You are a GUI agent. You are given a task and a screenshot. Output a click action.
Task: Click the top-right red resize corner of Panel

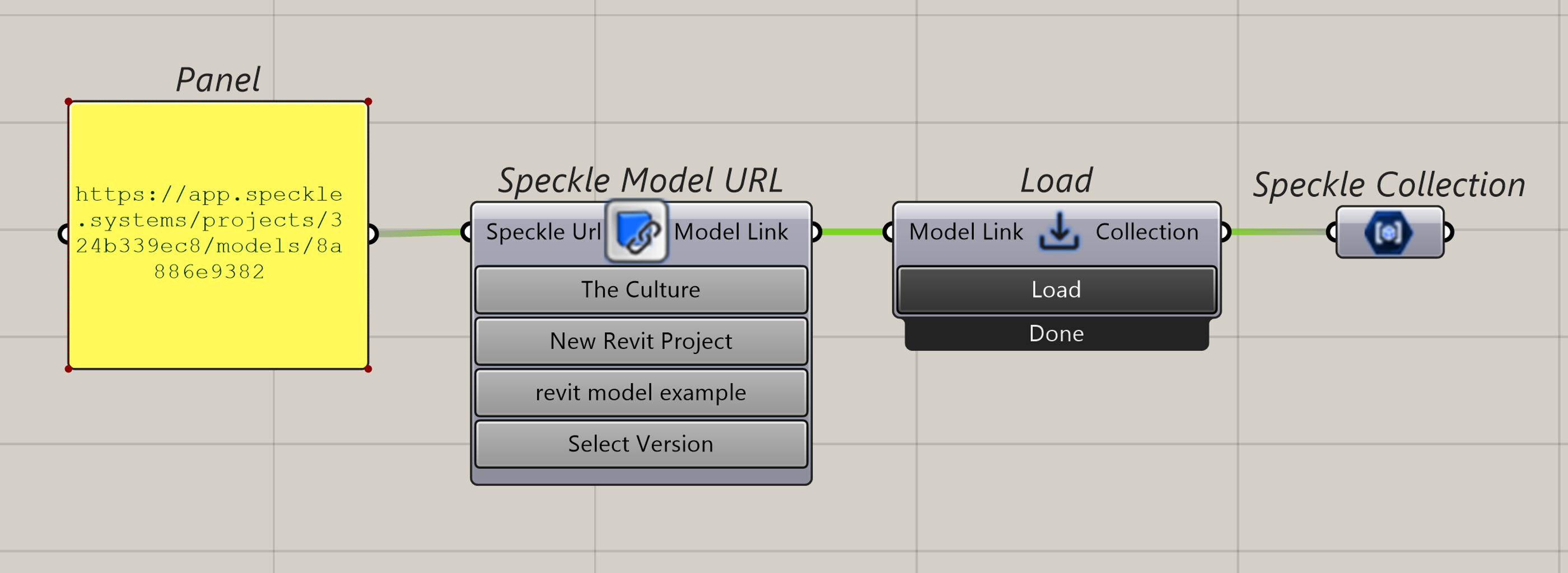[x=368, y=102]
